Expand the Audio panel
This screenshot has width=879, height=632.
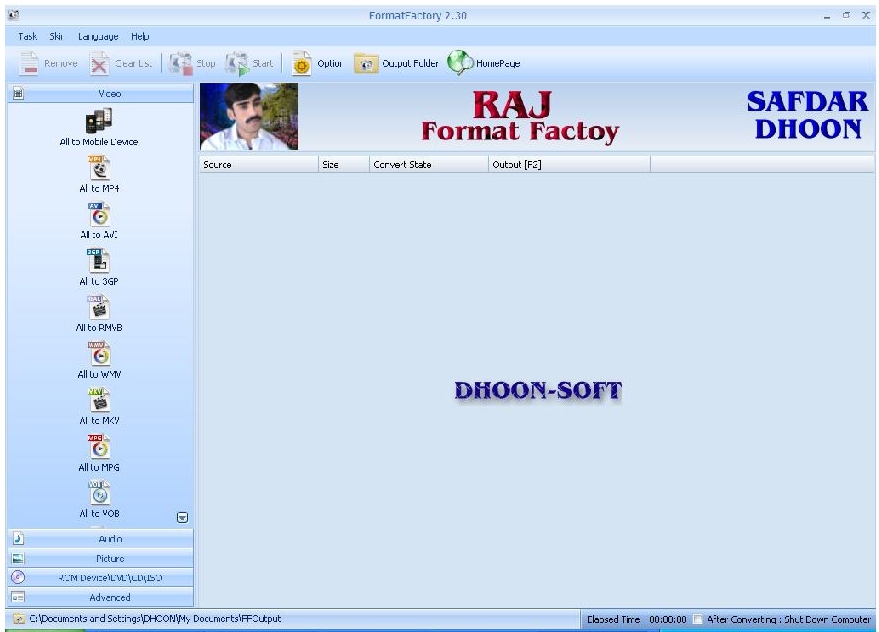tap(100, 538)
